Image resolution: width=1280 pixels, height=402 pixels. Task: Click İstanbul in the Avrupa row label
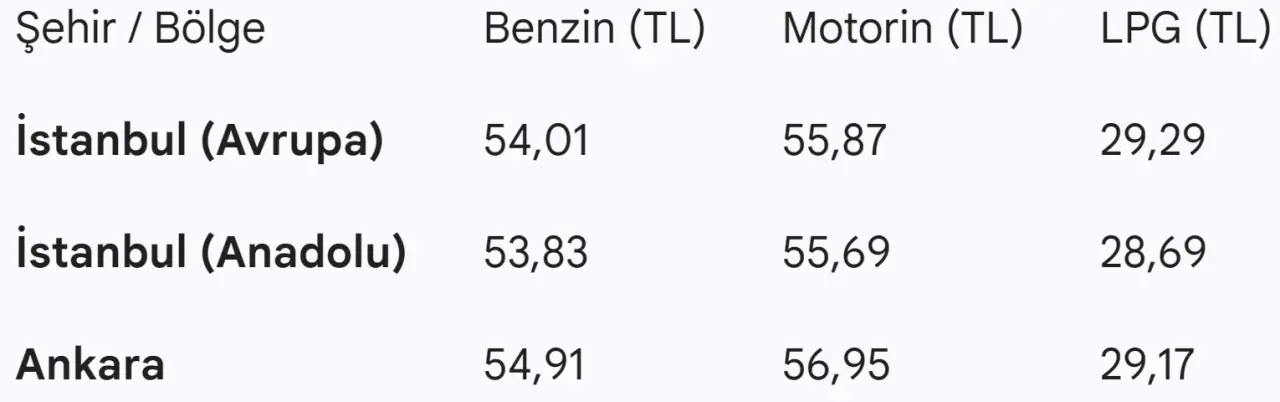pos(101,141)
